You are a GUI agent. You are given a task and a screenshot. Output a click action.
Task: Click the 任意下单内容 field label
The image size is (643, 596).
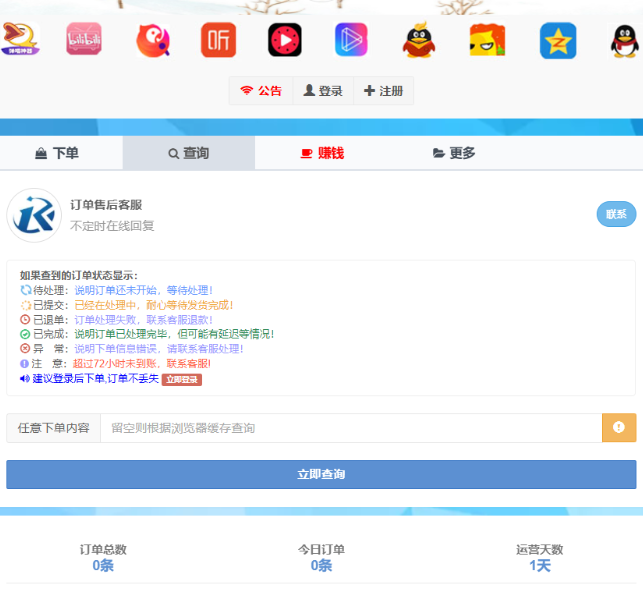[54, 428]
